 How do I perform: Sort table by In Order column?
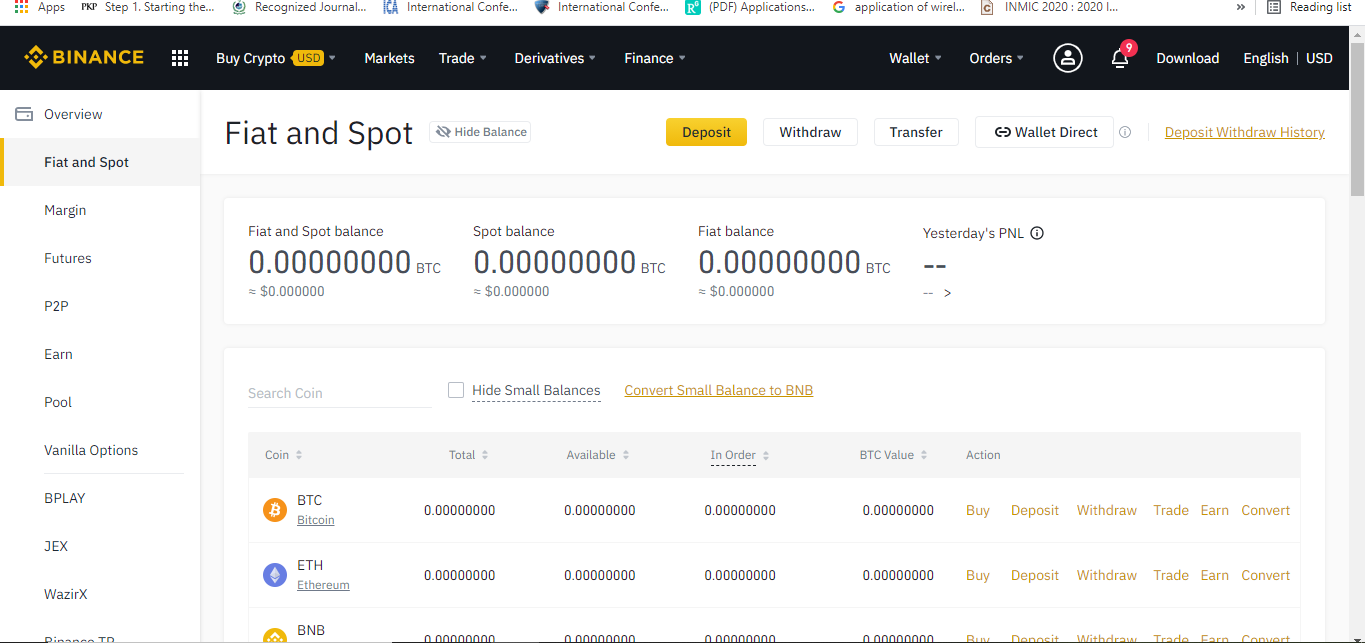[740, 455]
